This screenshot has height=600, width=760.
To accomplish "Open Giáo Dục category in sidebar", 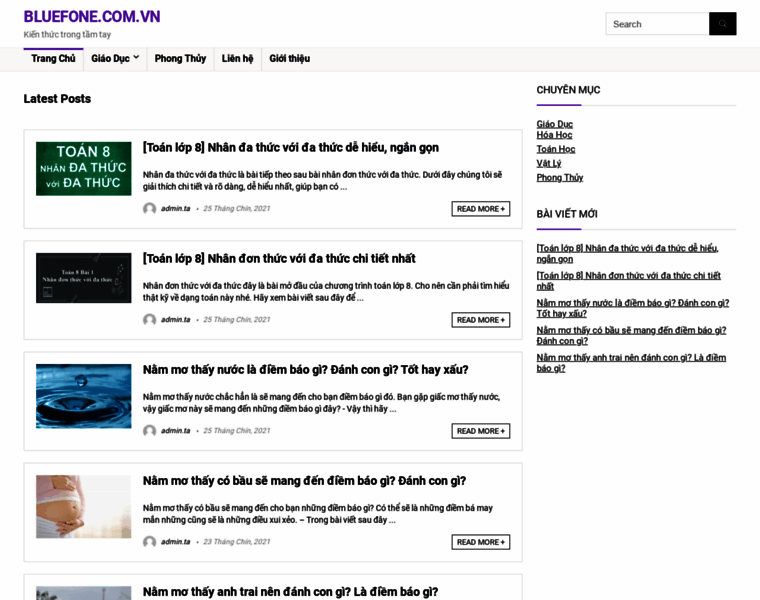I will [554, 124].
